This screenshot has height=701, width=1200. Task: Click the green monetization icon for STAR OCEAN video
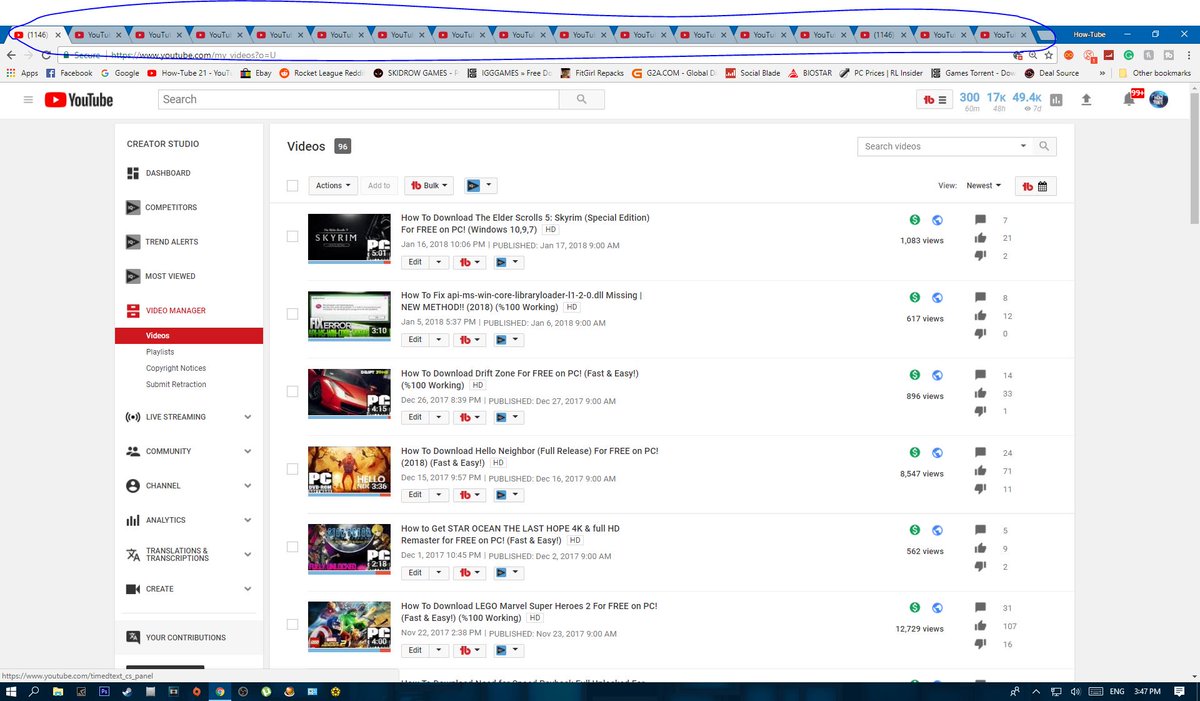914,530
